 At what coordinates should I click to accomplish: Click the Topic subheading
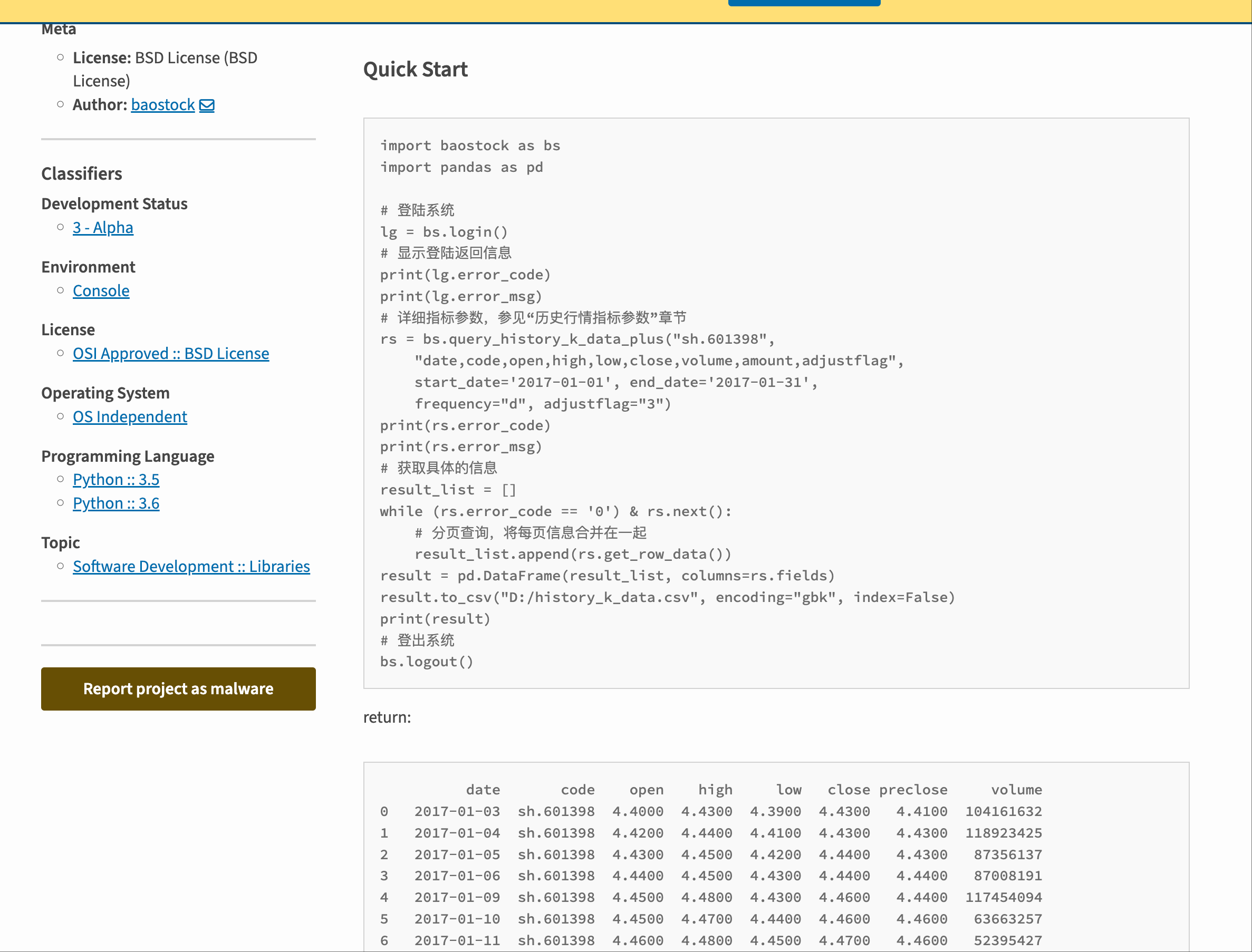click(x=61, y=543)
